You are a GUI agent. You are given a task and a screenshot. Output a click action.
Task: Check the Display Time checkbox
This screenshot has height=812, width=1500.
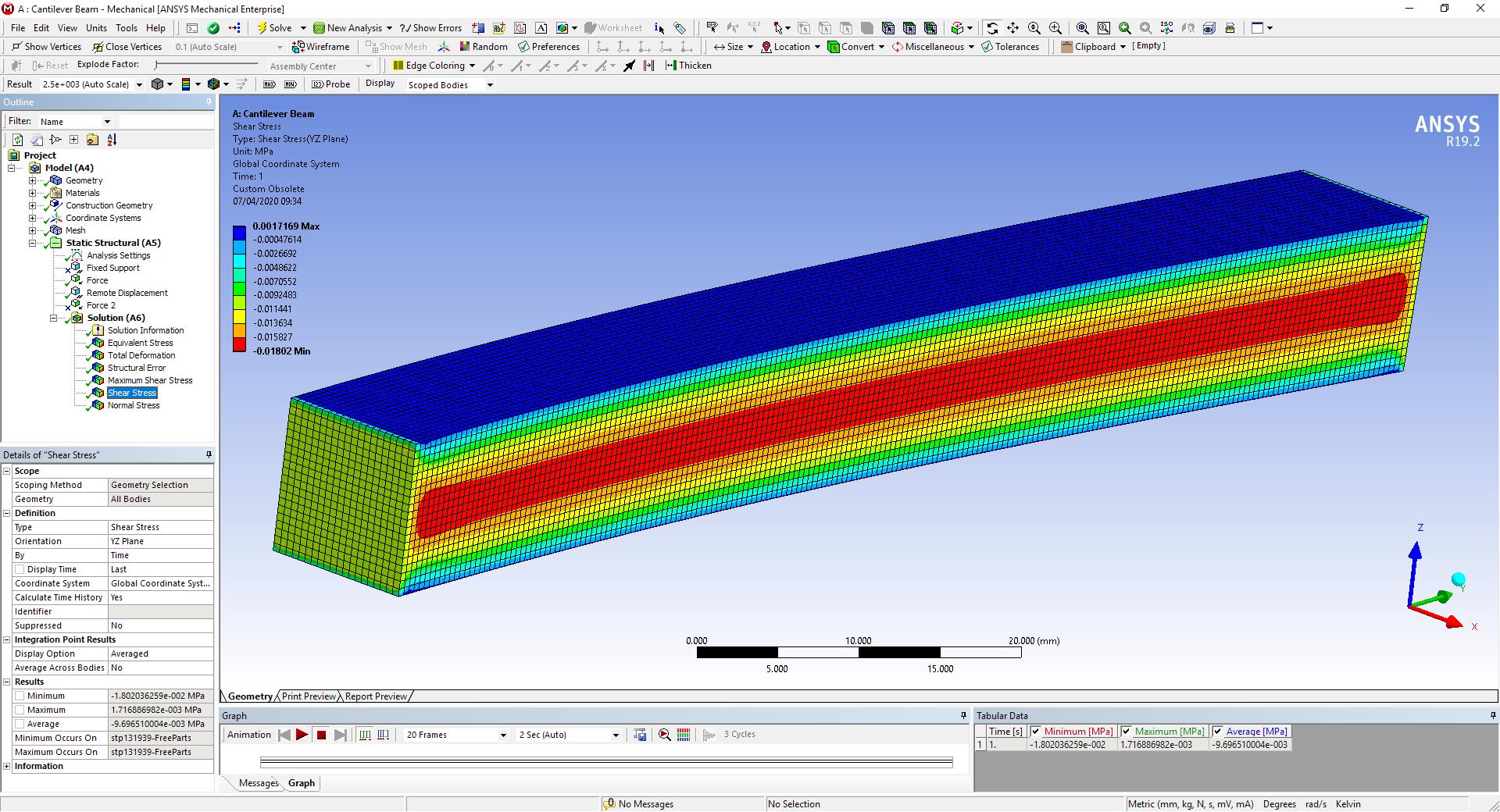[x=20, y=569]
